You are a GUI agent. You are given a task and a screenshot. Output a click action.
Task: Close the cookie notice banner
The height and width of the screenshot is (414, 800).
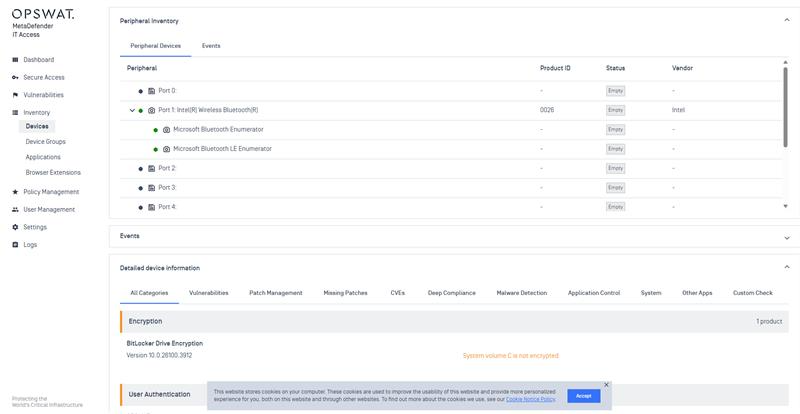pos(606,385)
